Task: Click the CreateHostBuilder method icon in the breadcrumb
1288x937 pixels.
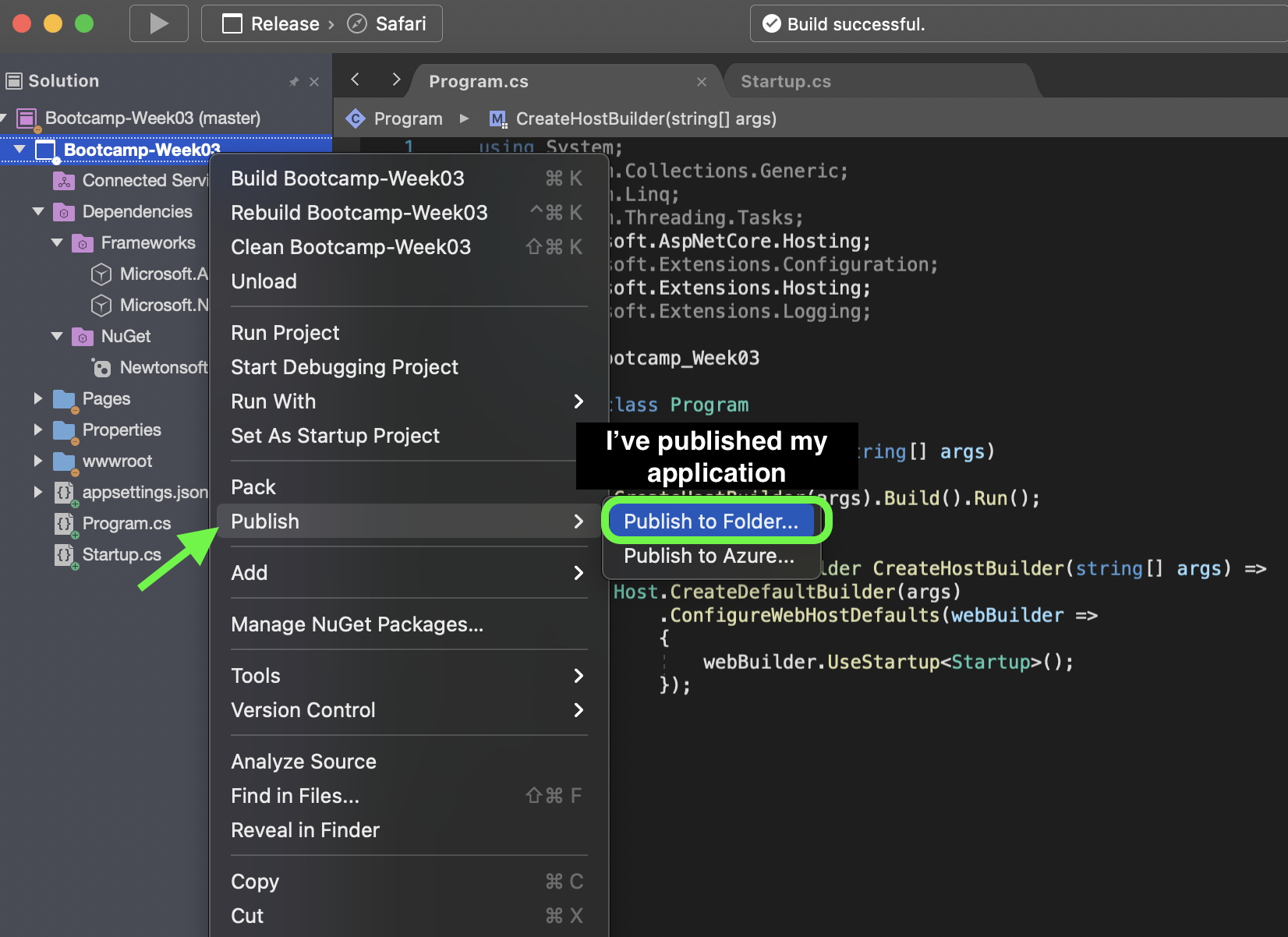Action: click(x=497, y=118)
